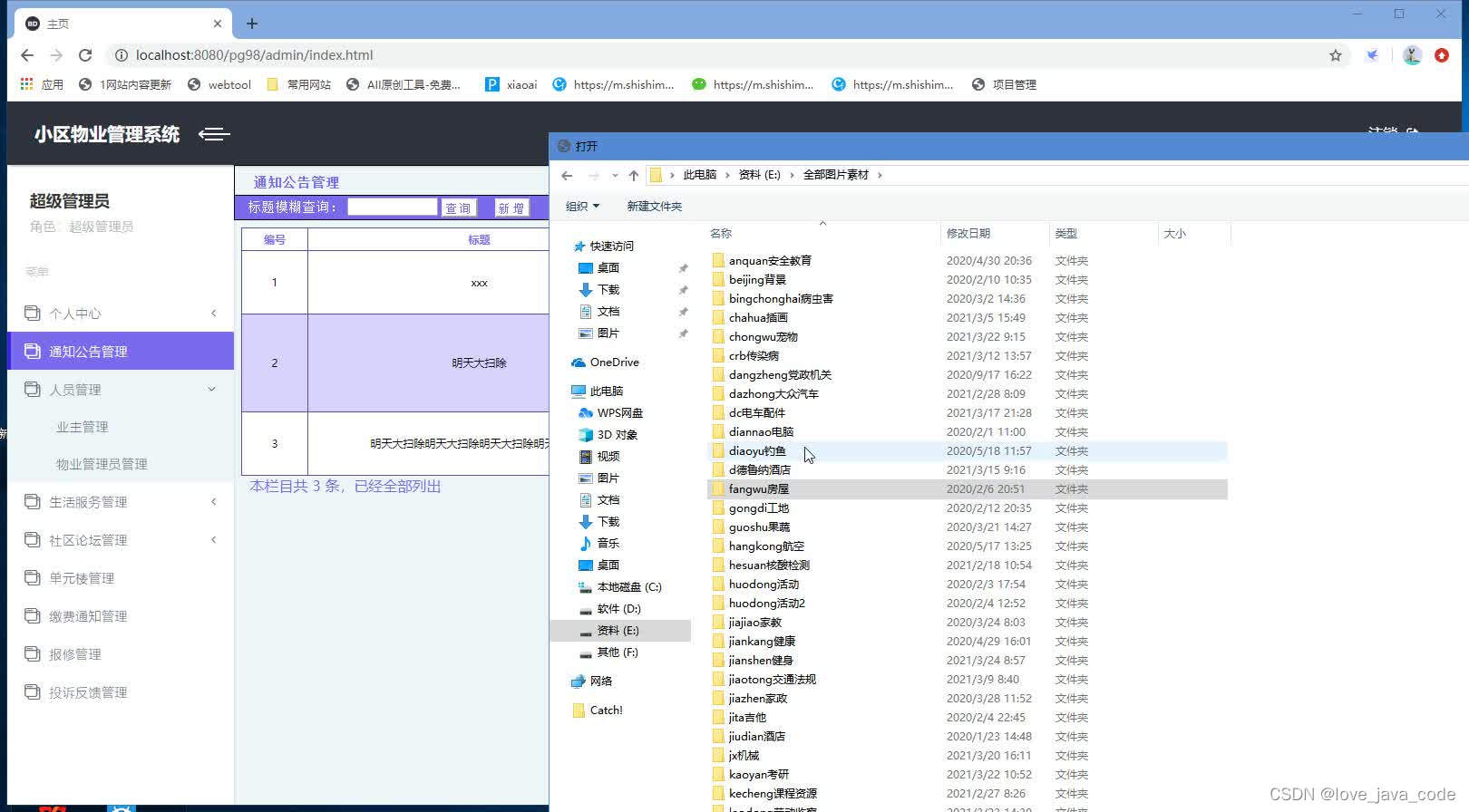
Task: Expand the 社区论坛管理 menu
Action: (x=121, y=540)
